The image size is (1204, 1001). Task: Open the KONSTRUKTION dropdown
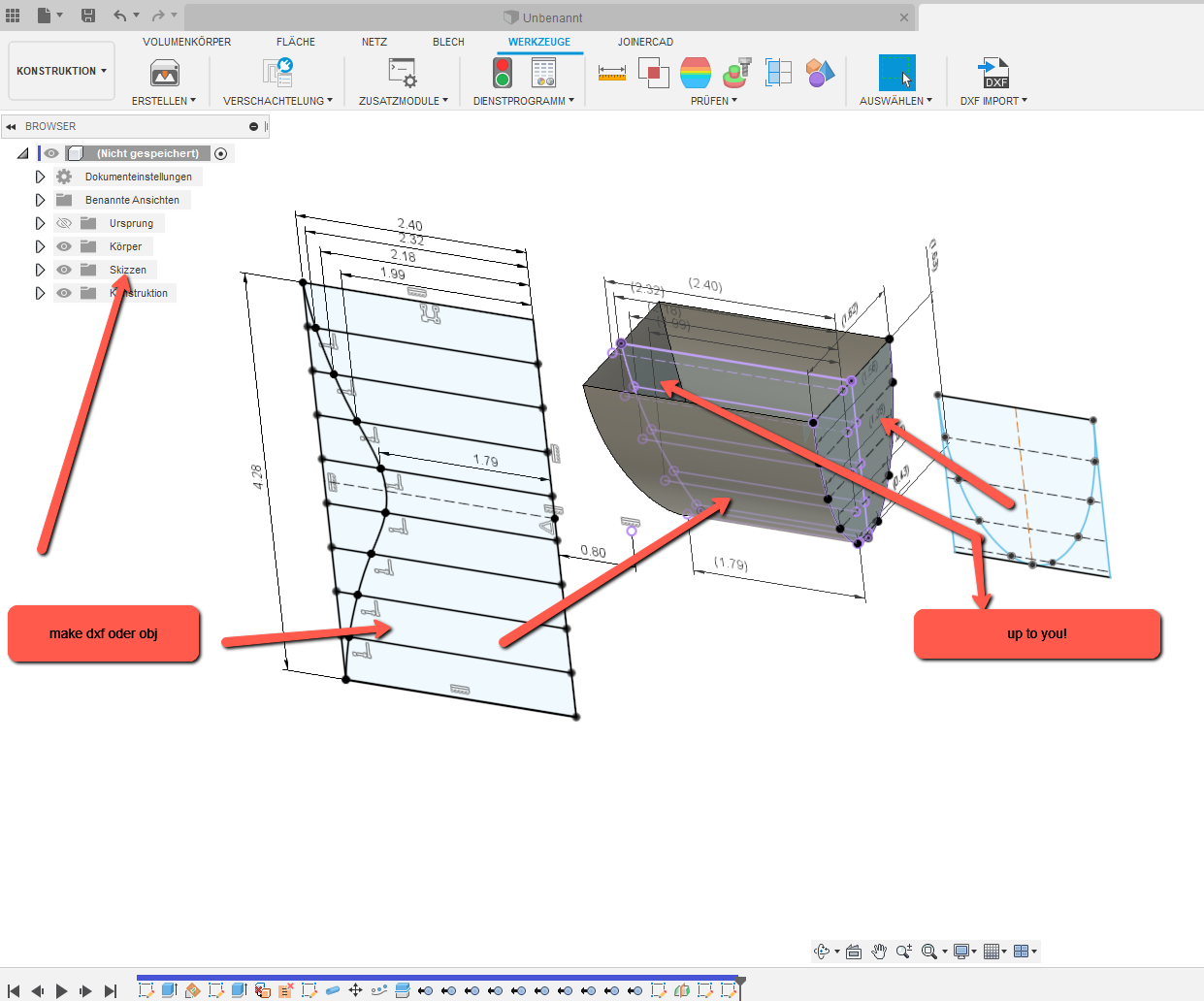tap(61, 70)
